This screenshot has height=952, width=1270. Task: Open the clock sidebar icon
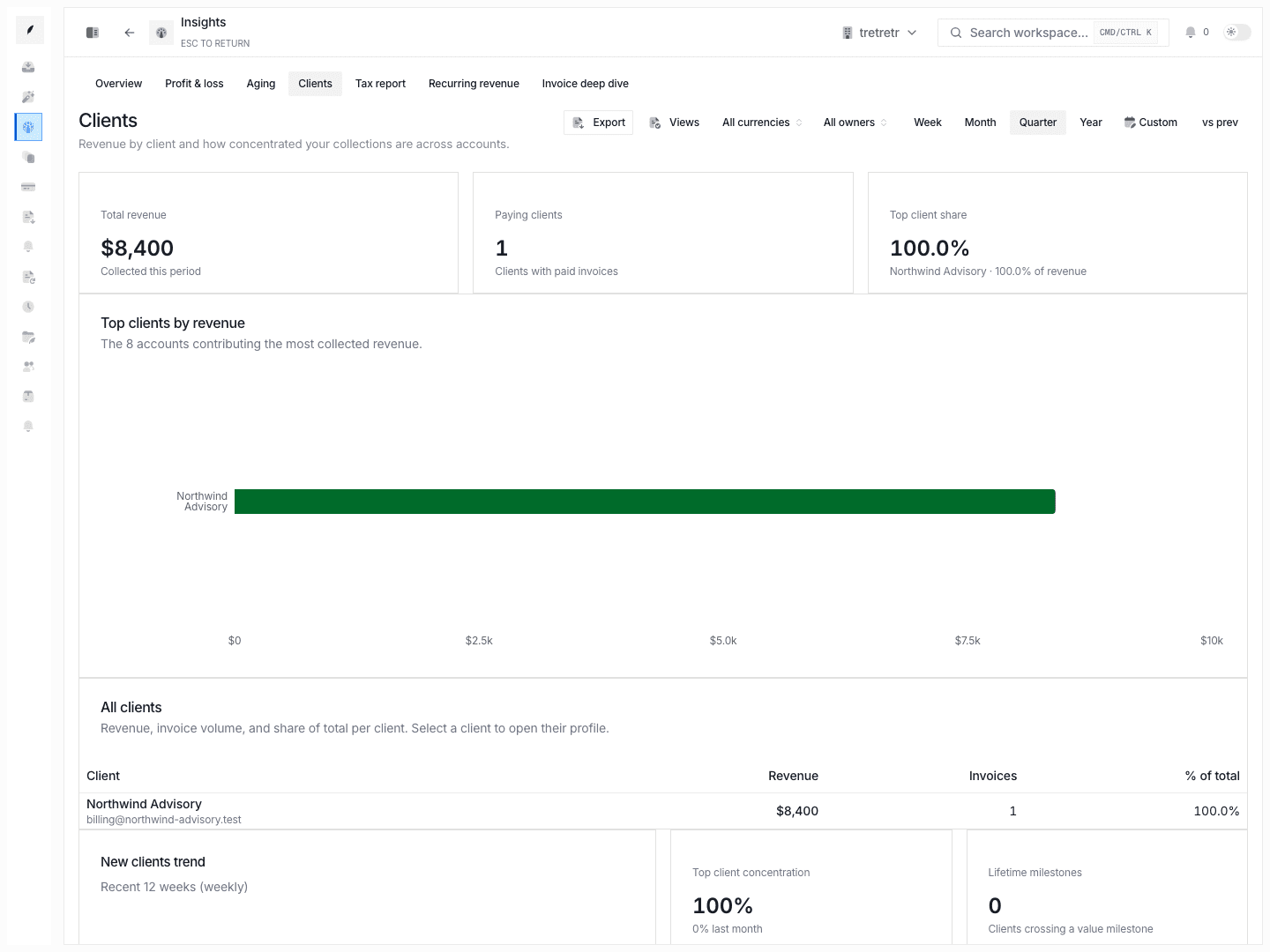[28, 307]
